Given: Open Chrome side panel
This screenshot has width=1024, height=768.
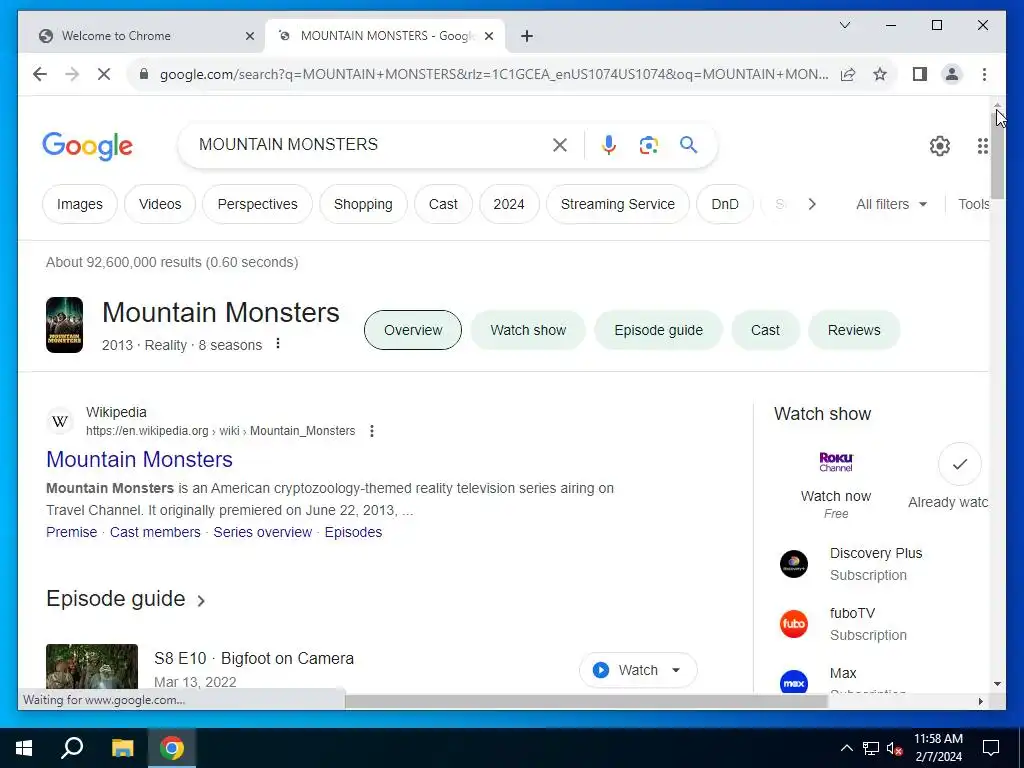Looking at the screenshot, I should coord(920,74).
